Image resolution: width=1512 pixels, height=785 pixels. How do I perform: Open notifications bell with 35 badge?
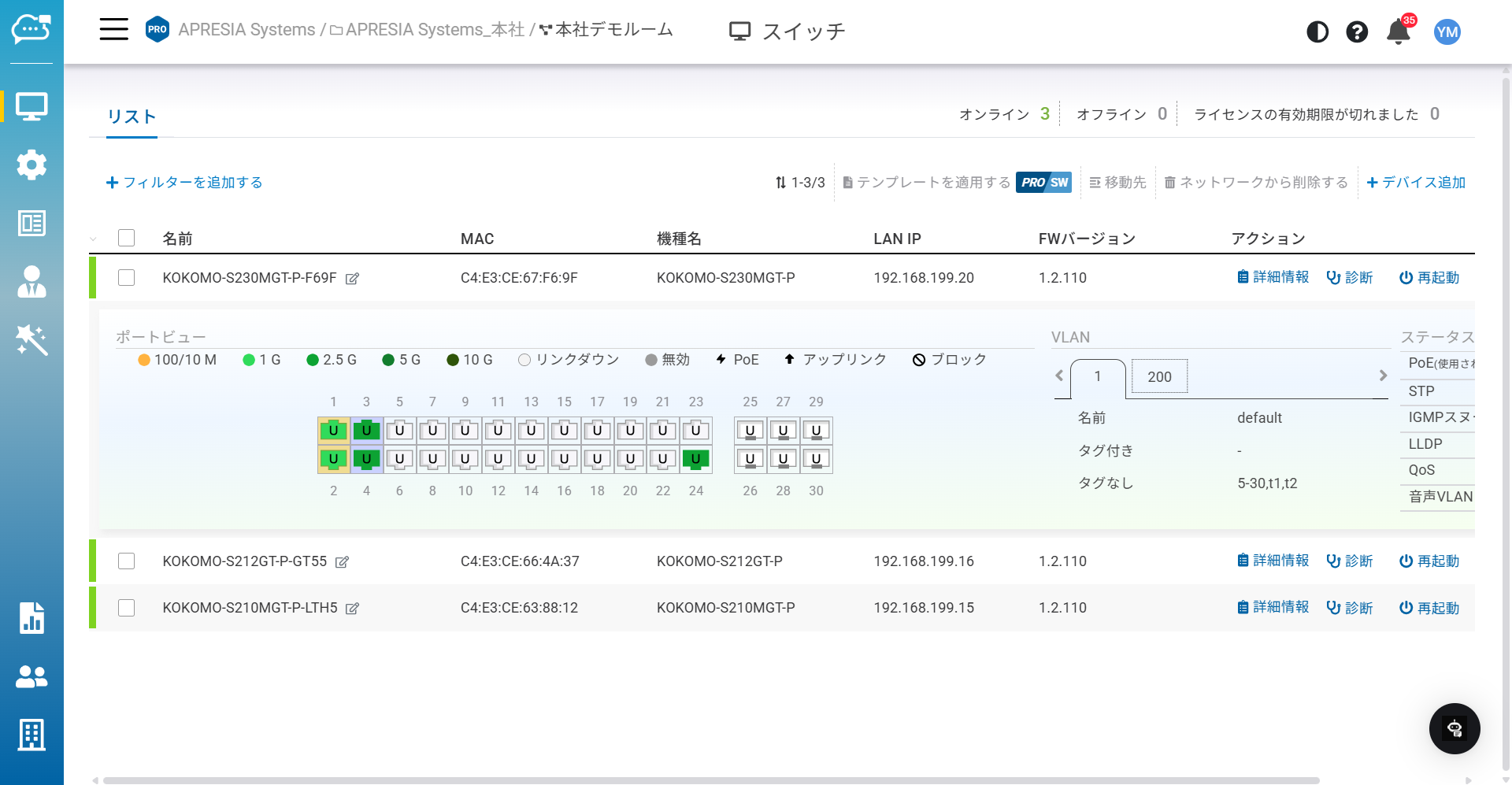(x=1399, y=31)
